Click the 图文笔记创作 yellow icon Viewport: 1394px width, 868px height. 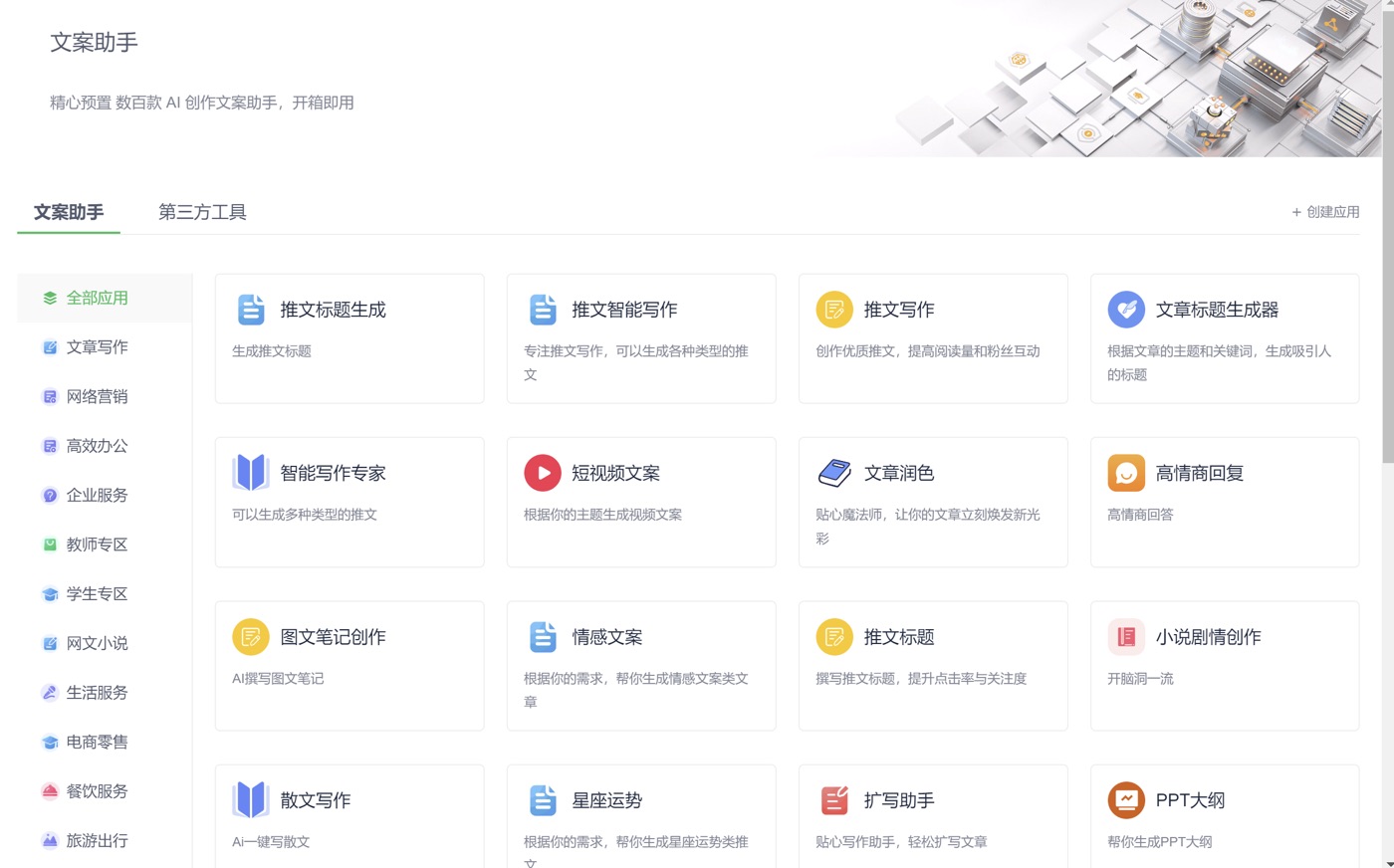pos(251,637)
